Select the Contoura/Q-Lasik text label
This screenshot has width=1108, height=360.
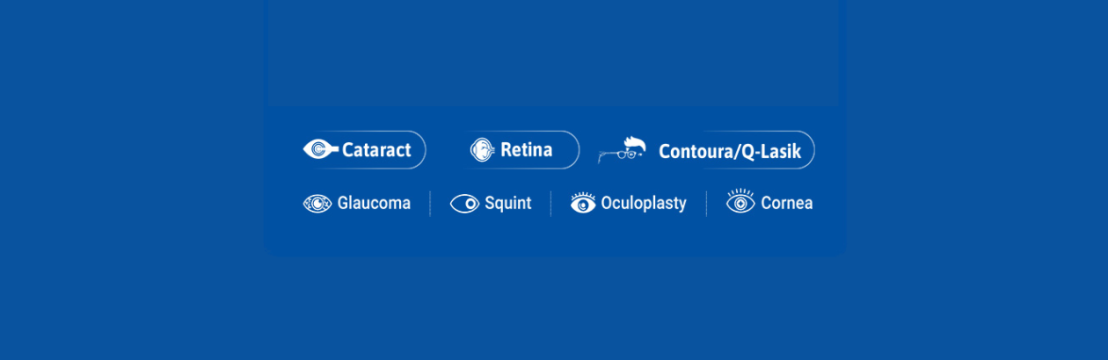[730, 151]
